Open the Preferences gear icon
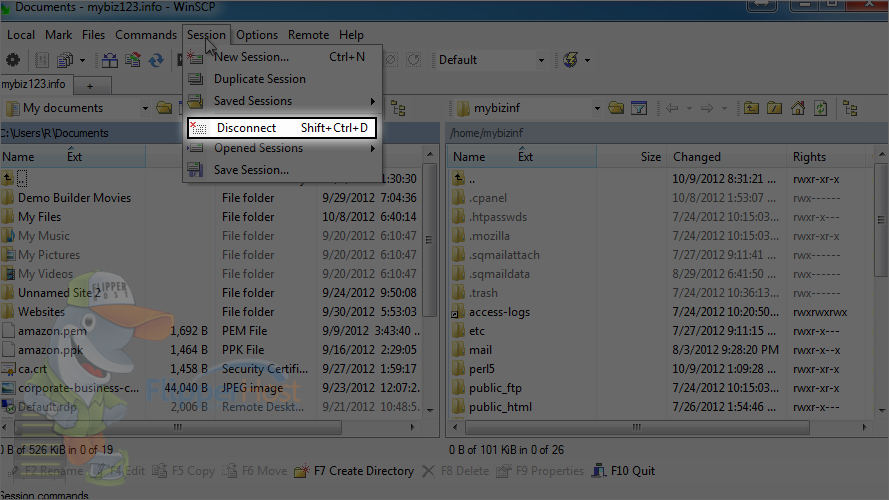The image size is (889, 500). tap(12, 60)
